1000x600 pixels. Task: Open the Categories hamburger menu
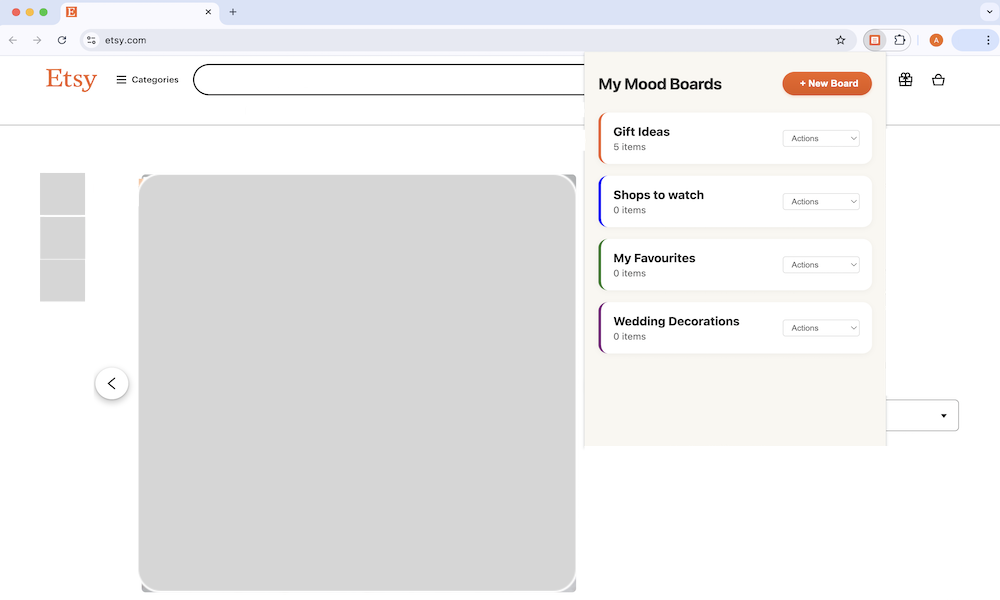pos(147,80)
